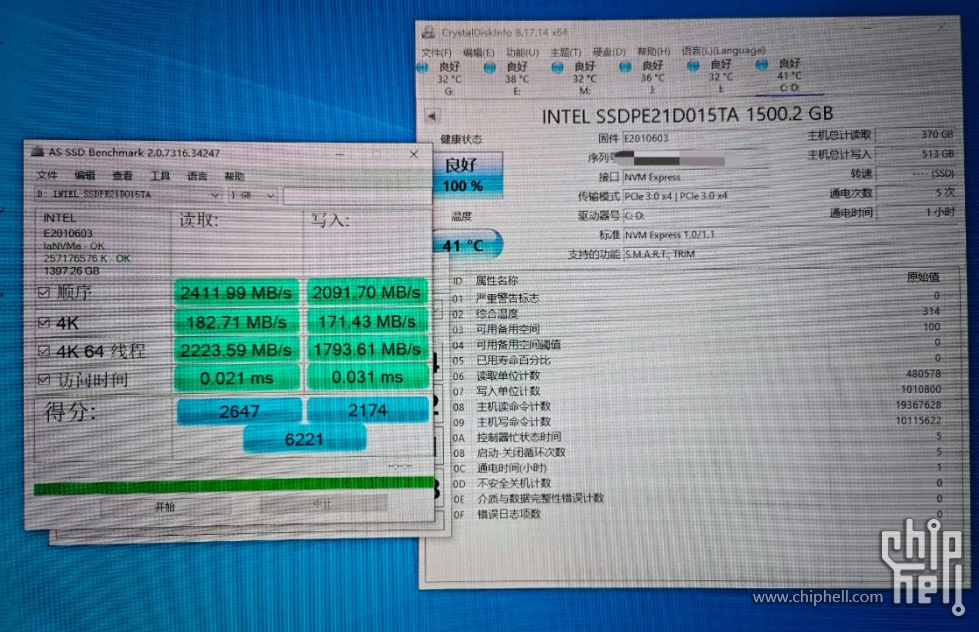Open 硬盘(D) menu in CrystalDiskInfo

609,51
